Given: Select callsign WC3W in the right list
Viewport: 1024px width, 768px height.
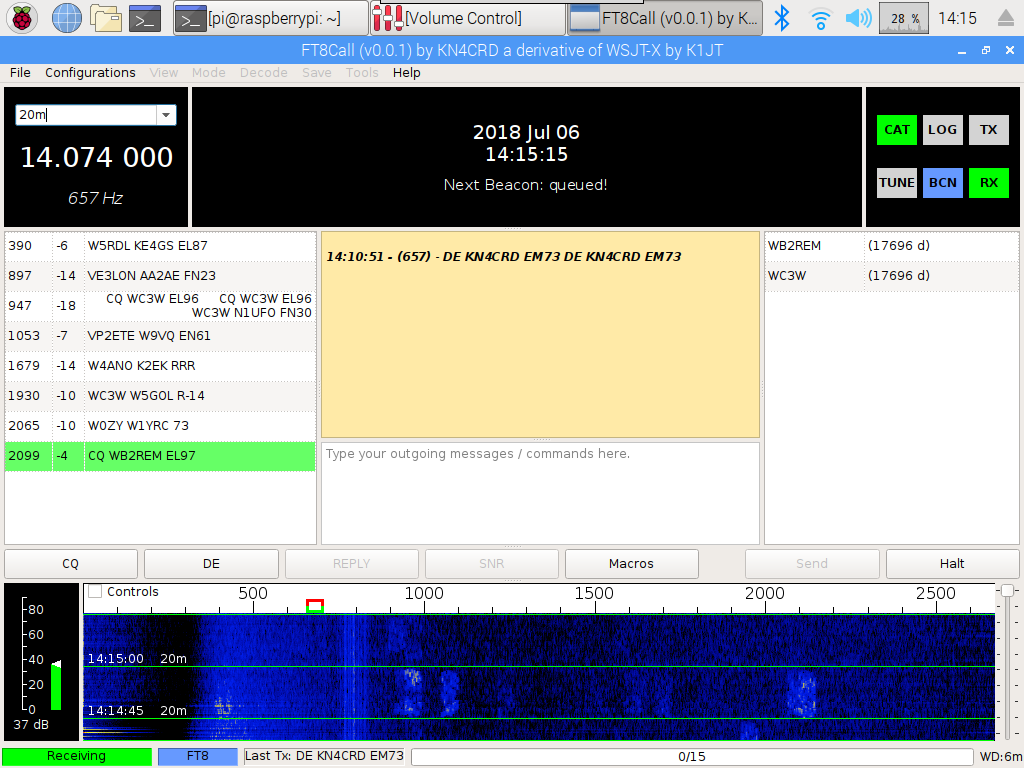Looking at the screenshot, I should click(787, 276).
